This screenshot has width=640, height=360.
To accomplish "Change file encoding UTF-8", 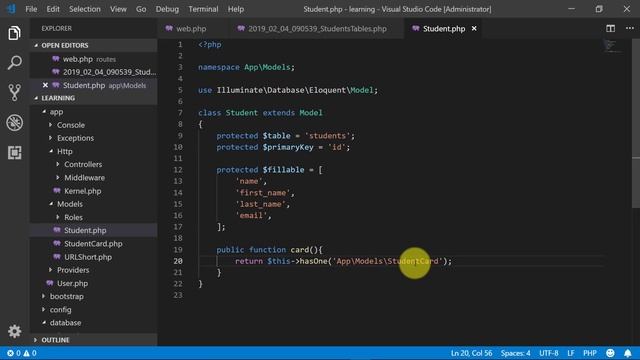I will point(549,353).
